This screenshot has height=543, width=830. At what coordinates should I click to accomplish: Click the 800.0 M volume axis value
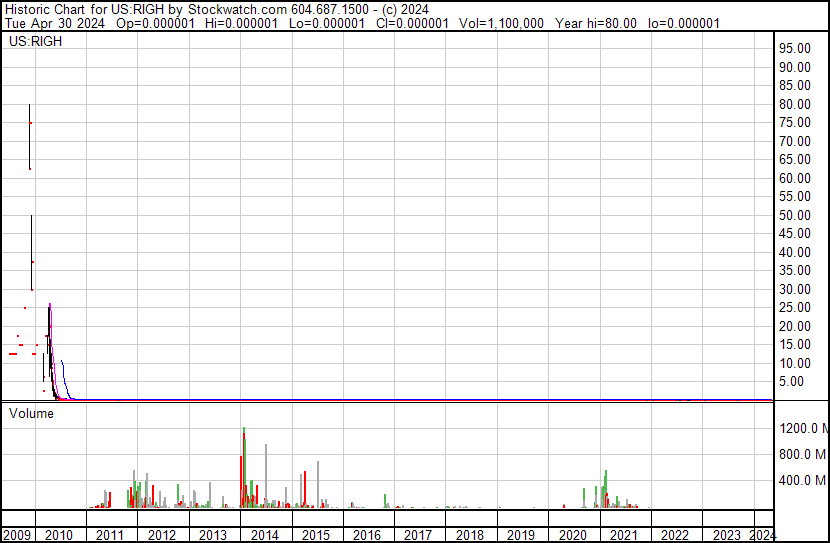pyautogui.click(x=802, y=454)
